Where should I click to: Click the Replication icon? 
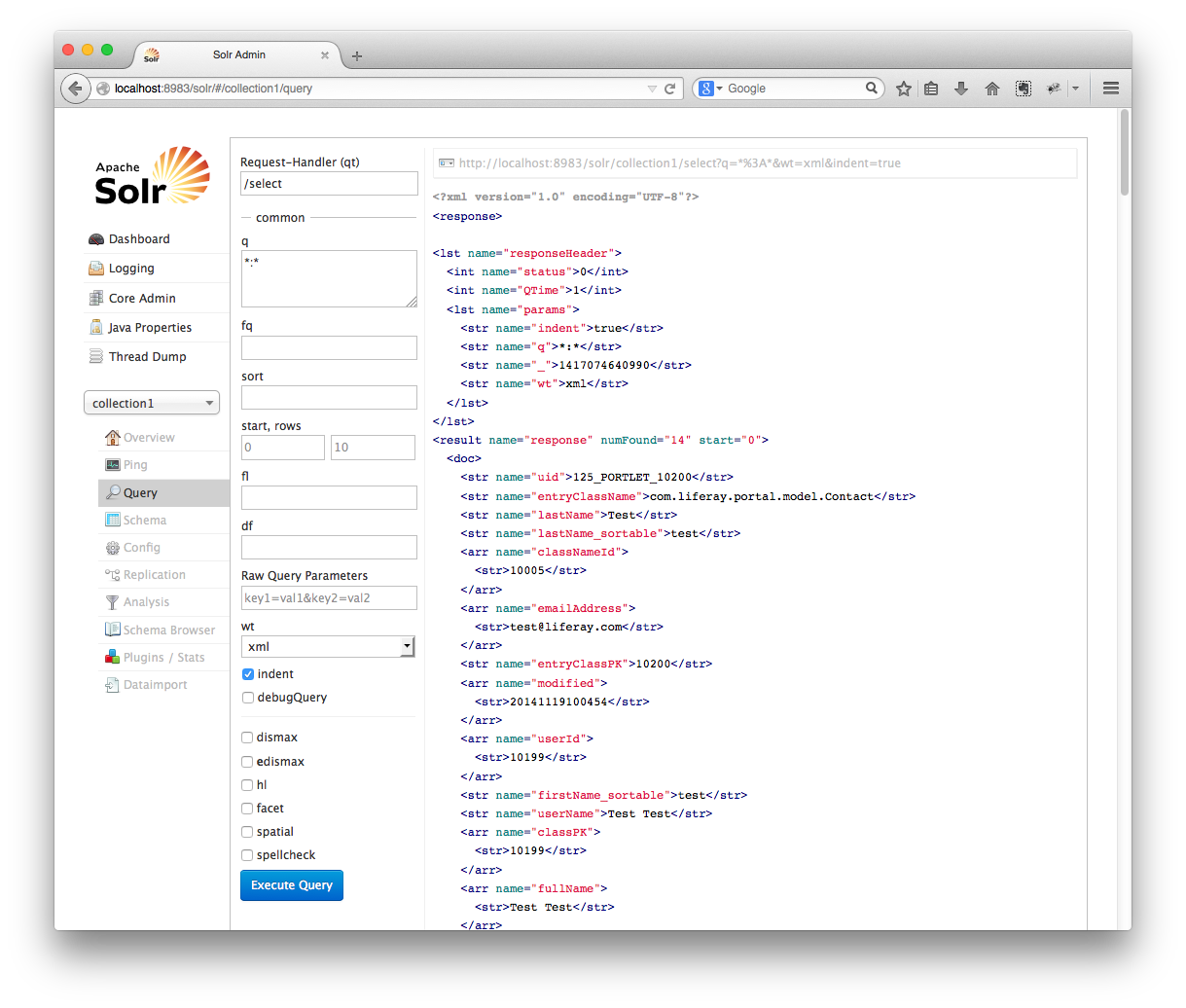click(113, 575)
